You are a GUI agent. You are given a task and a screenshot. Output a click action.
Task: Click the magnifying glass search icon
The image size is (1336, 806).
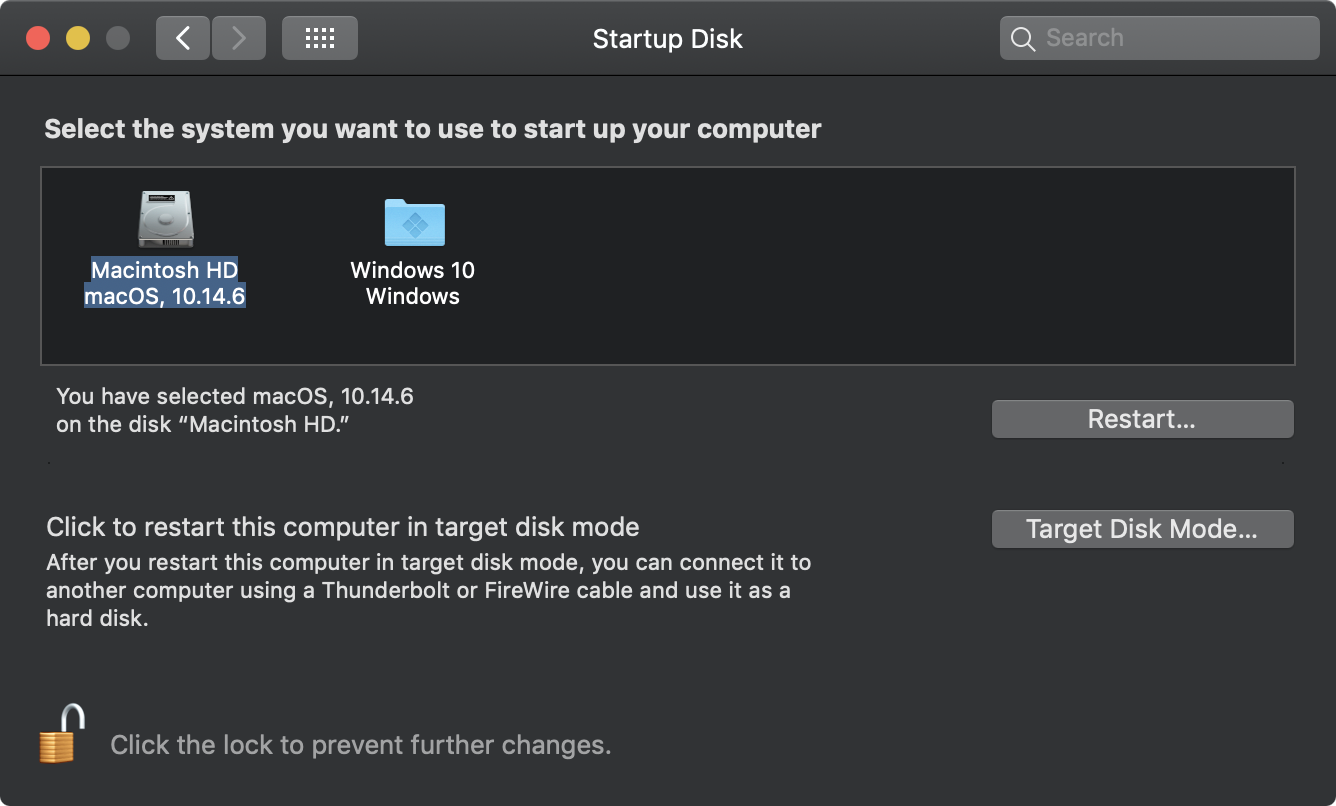pyautogui.click(x=1022, y=39)
